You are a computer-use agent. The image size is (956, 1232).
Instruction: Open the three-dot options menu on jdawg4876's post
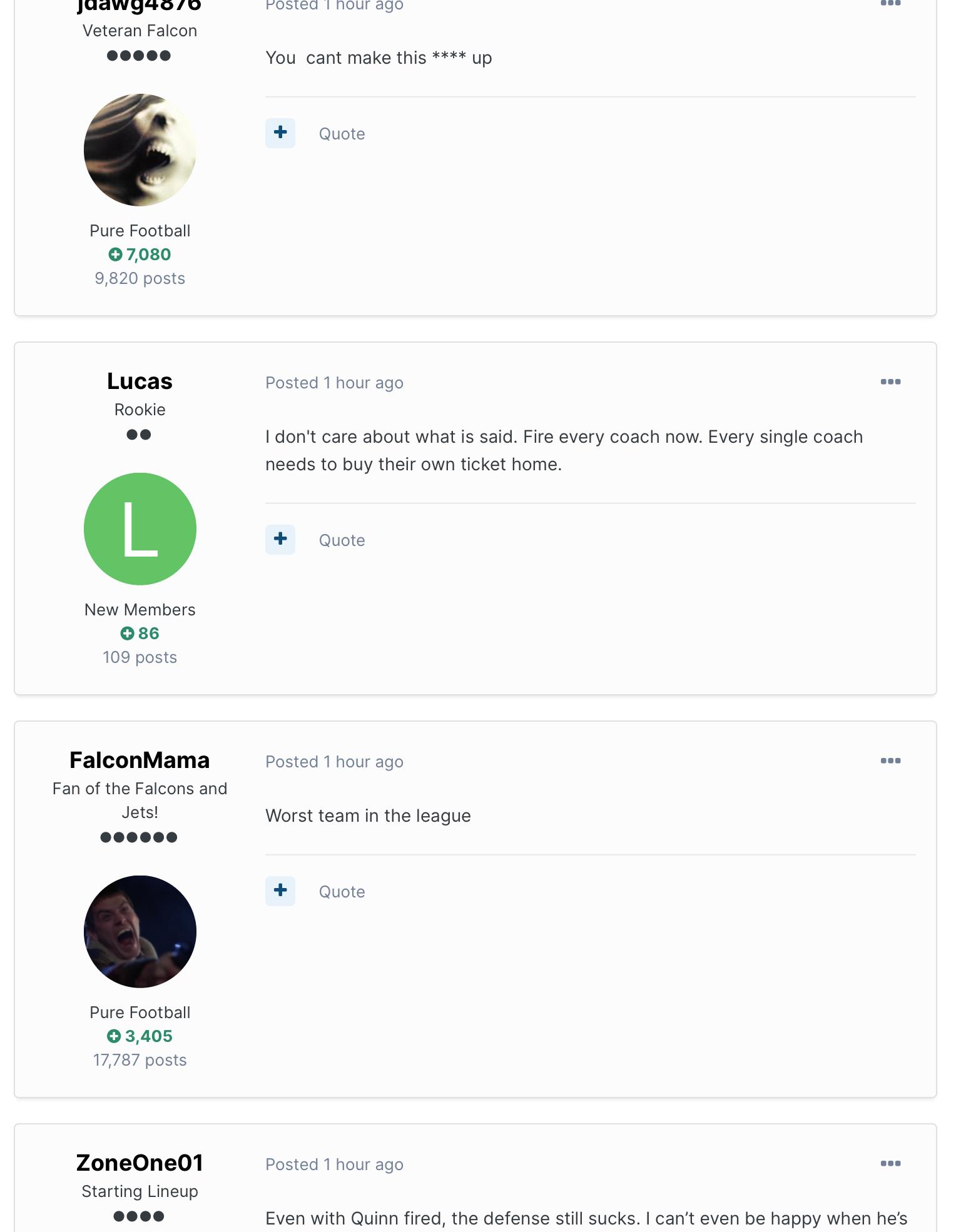pyautogui.click(x=890, y=4)
